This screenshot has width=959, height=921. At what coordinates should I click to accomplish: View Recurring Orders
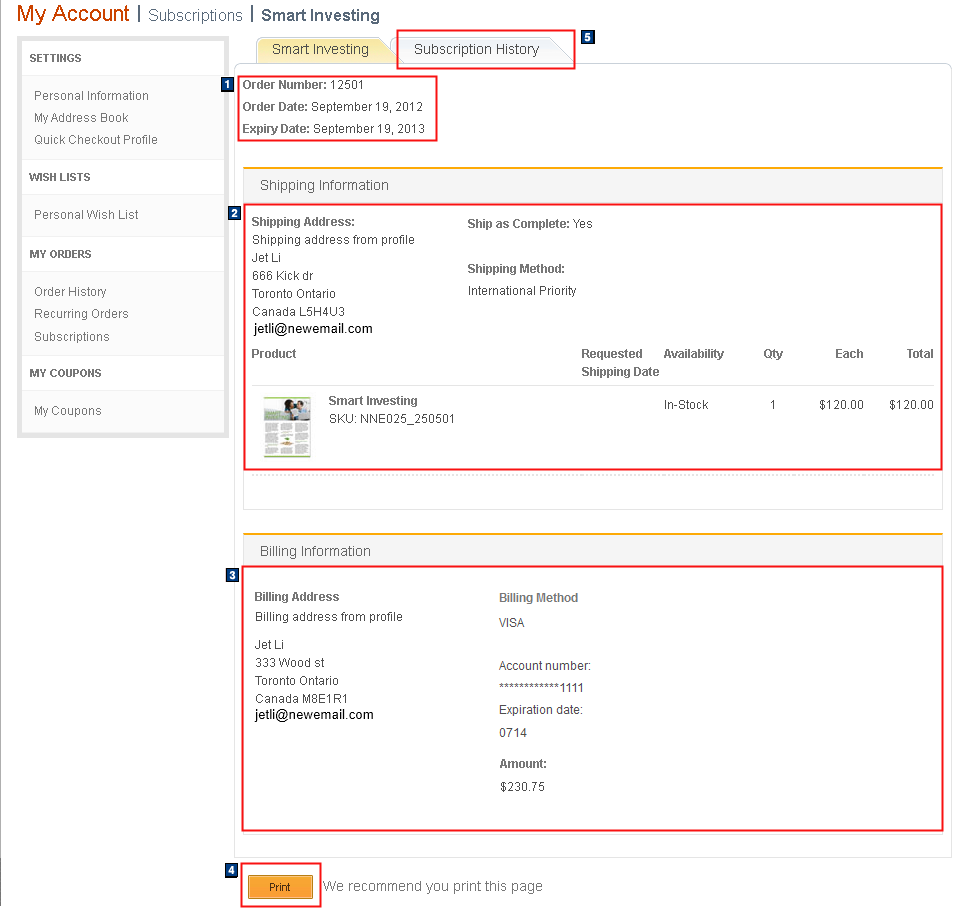(81, 313)
